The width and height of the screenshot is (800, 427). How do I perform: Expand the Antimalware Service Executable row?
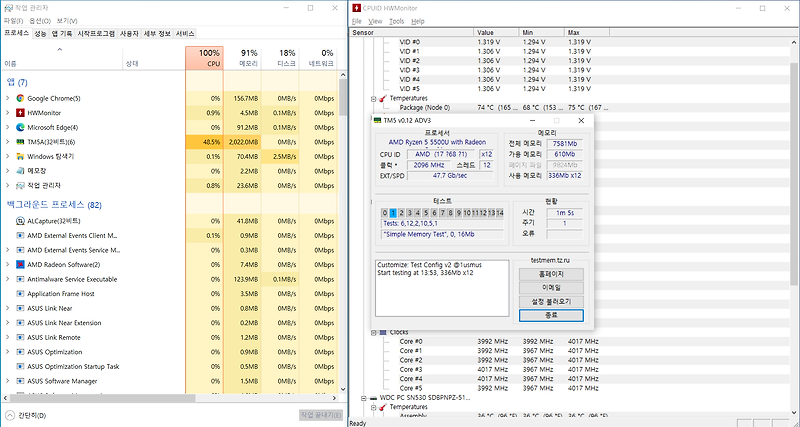coord(7,279)
